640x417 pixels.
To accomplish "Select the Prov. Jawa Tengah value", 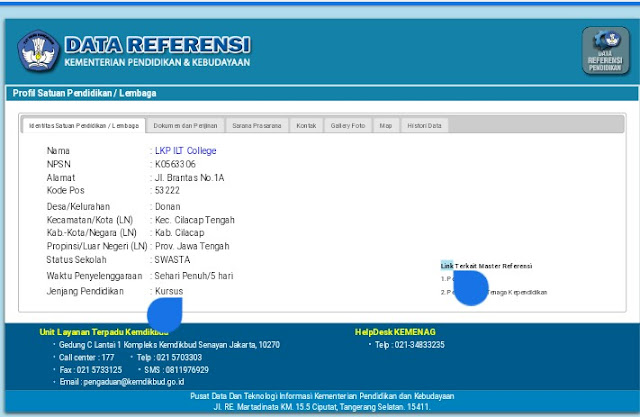I will coord(192,246).
